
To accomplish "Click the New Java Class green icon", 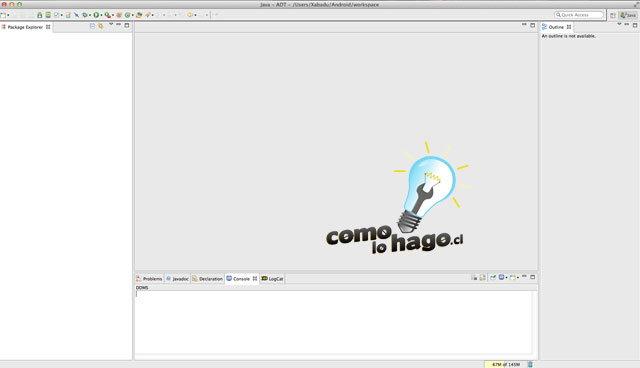I will click(x=127, y=15).
